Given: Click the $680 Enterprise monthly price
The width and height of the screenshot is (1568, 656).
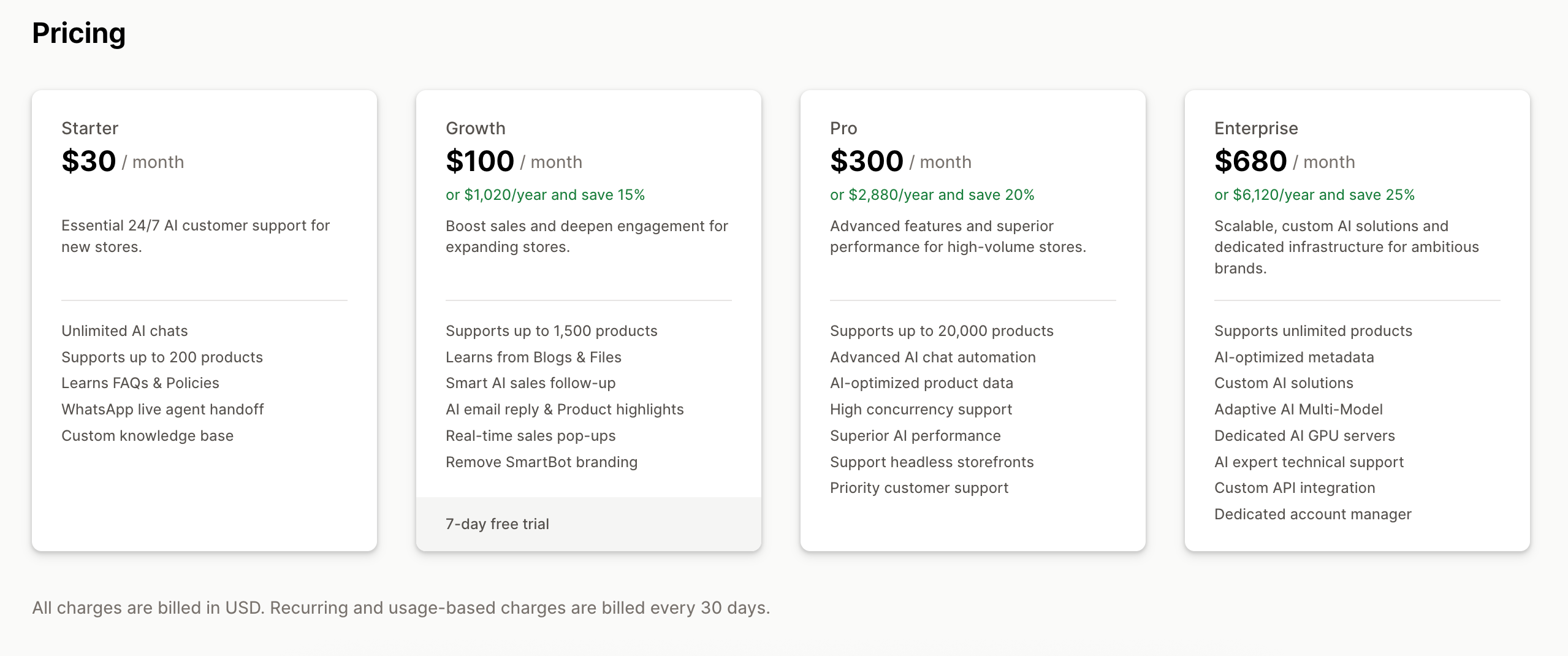Looking at the screenshot, I should [x=1250, y=161].
